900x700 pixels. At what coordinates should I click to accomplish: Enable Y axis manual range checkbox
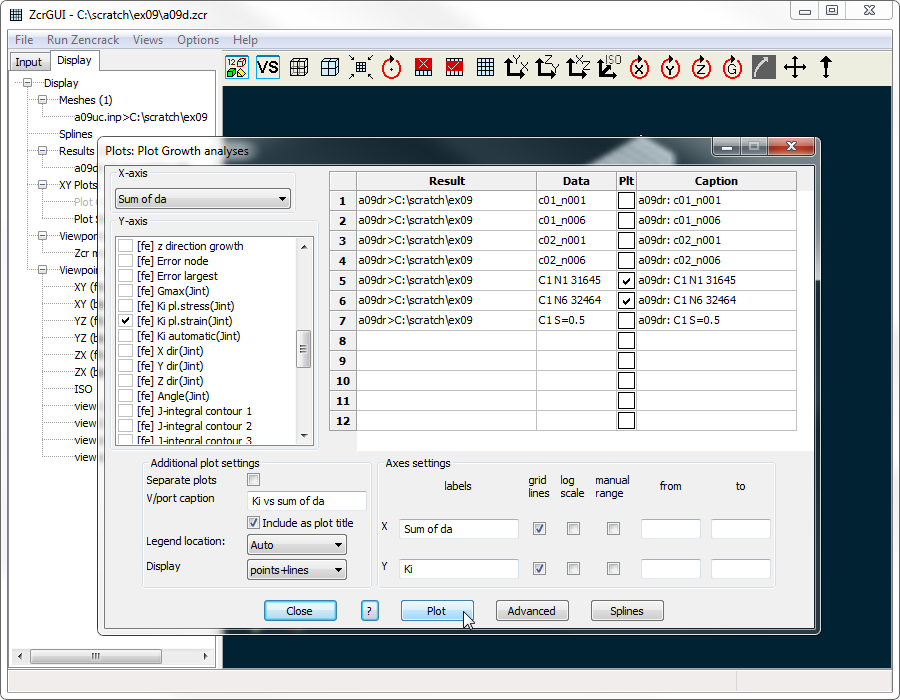pyautogui.click(x=613, y=569)
